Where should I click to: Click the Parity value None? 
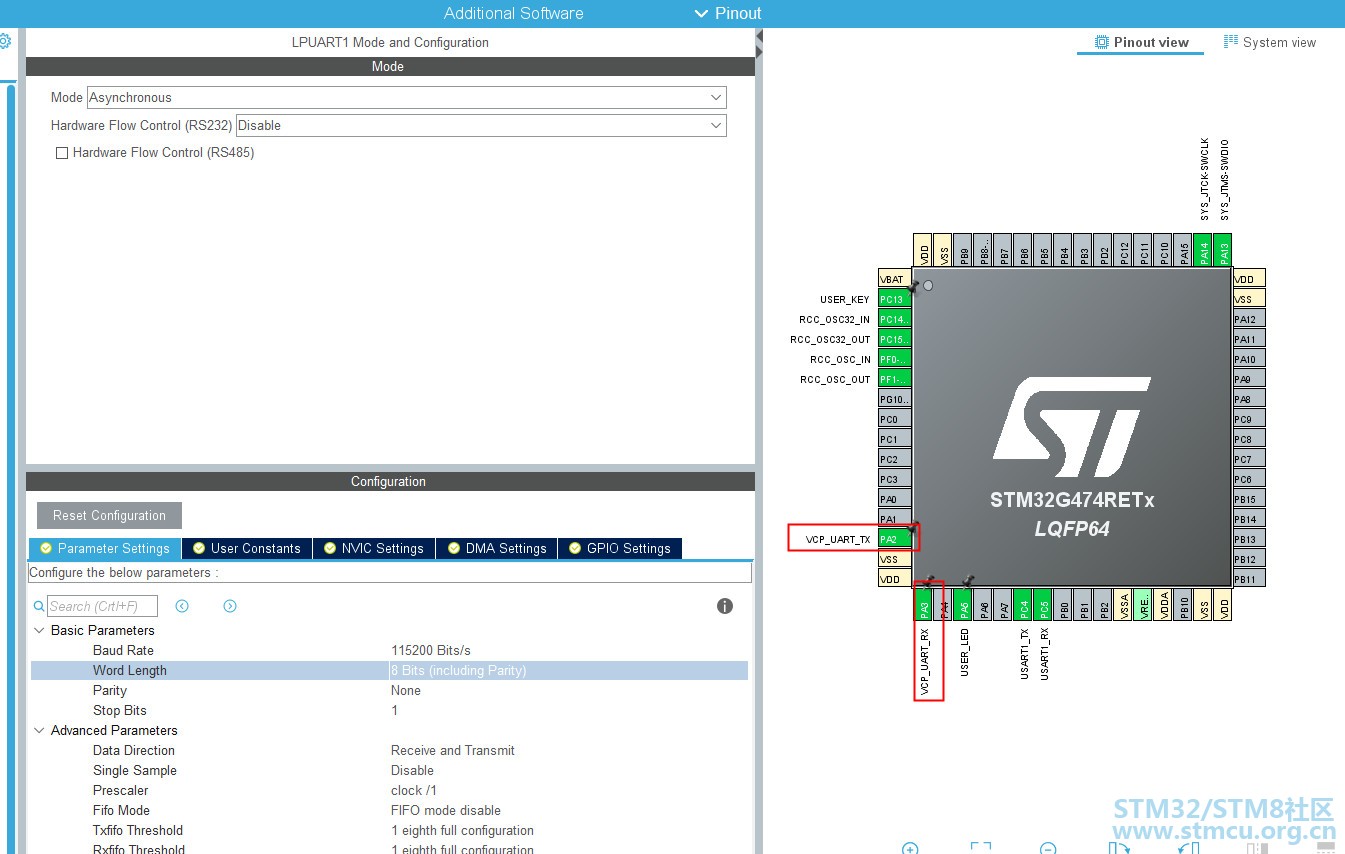click(x=406, y=691)
